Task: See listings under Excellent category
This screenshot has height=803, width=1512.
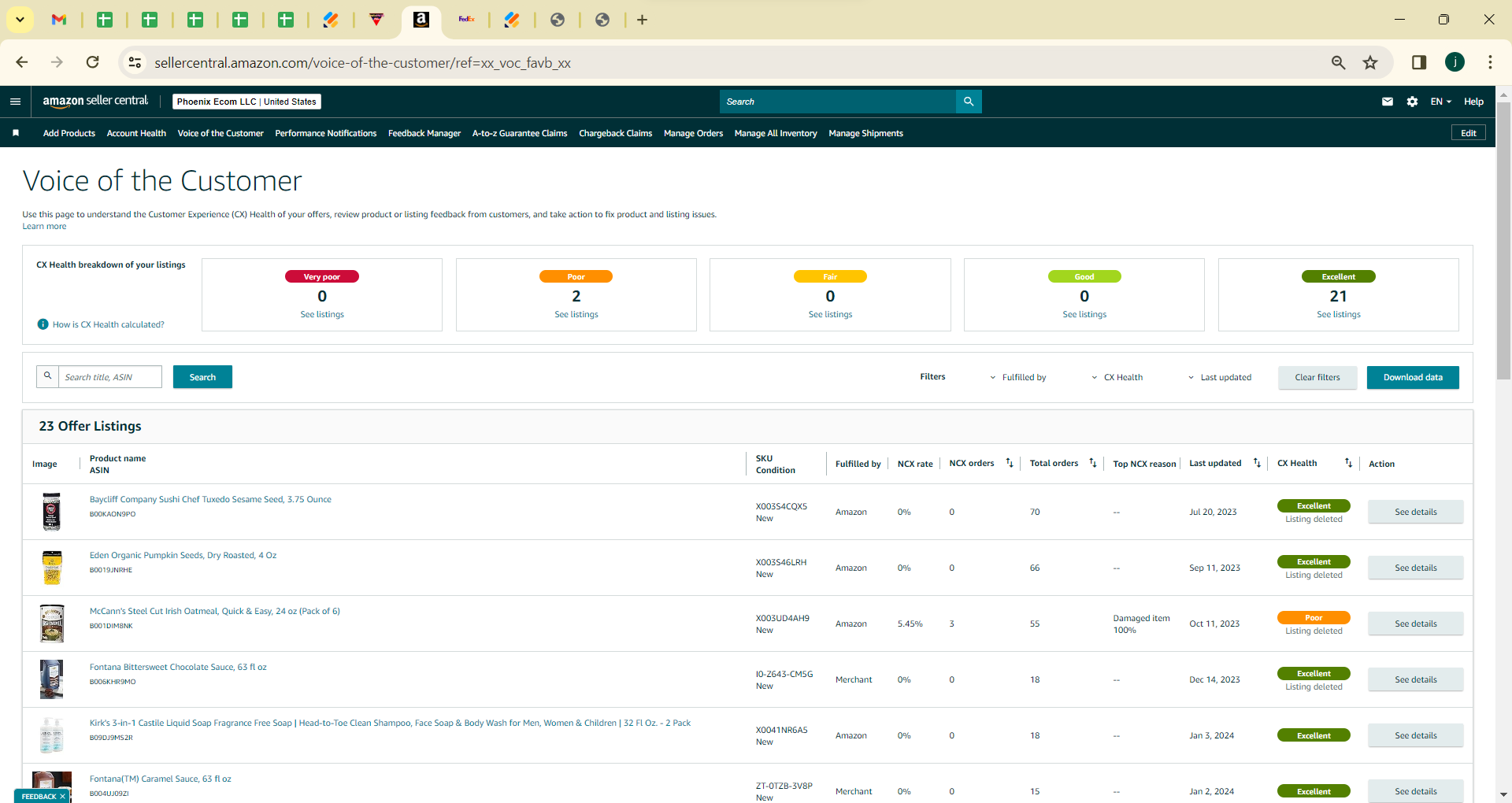Action: coord(1339,314)
